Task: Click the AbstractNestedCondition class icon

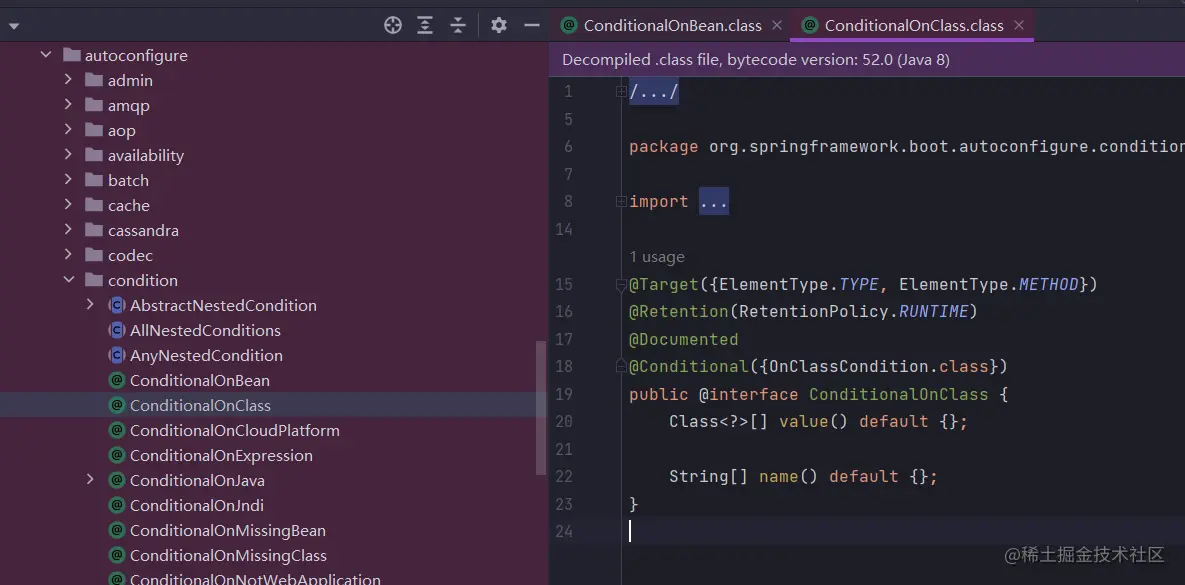Action: tap(116, 305)
